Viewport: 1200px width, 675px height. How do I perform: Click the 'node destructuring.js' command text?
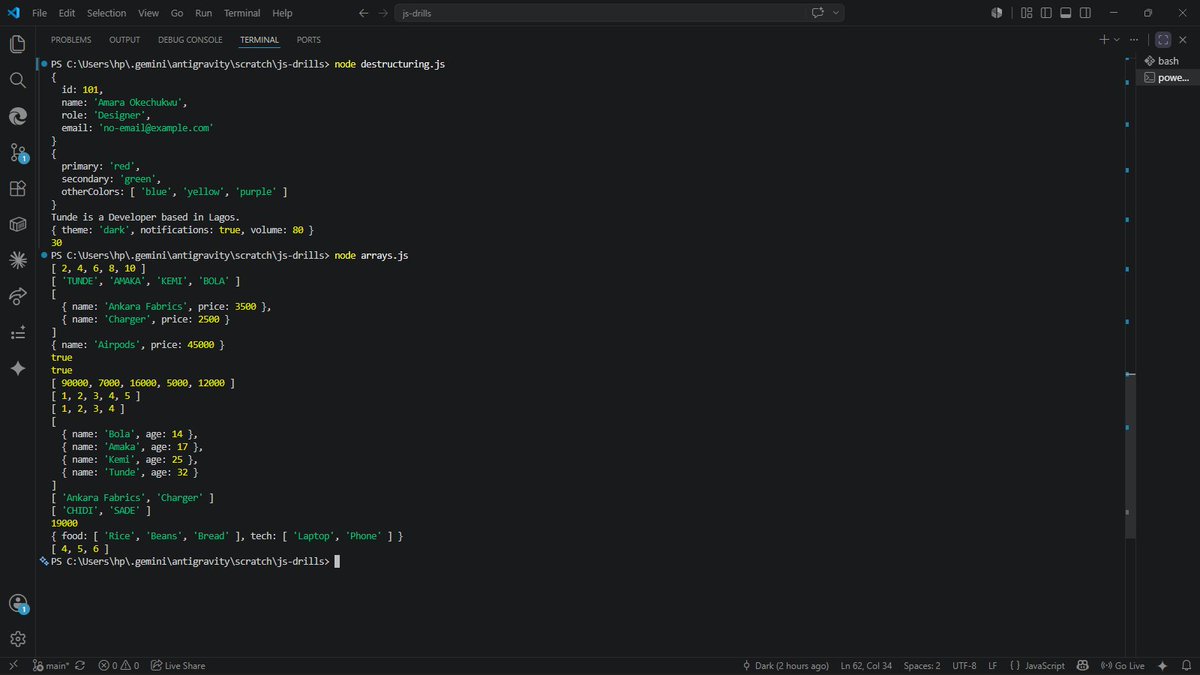click(x=390, y=64)
